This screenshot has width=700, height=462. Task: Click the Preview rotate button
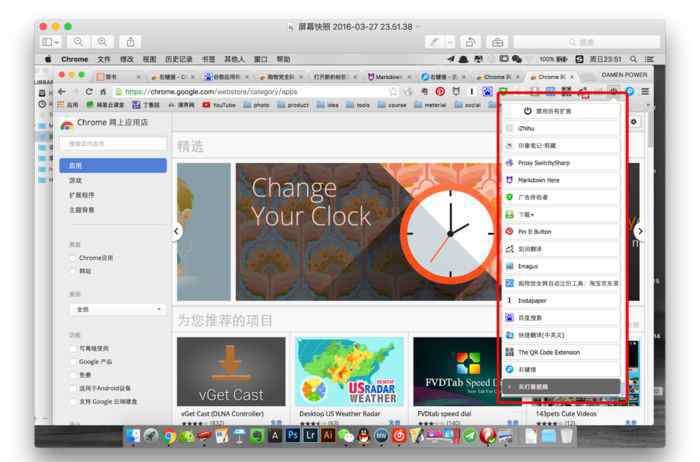[470, 42]
